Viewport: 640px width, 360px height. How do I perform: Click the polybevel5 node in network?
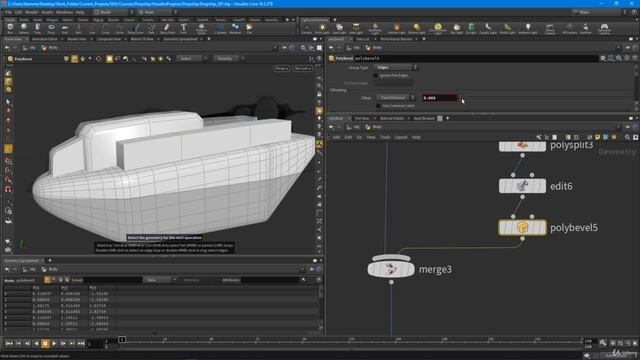[522, 227]
